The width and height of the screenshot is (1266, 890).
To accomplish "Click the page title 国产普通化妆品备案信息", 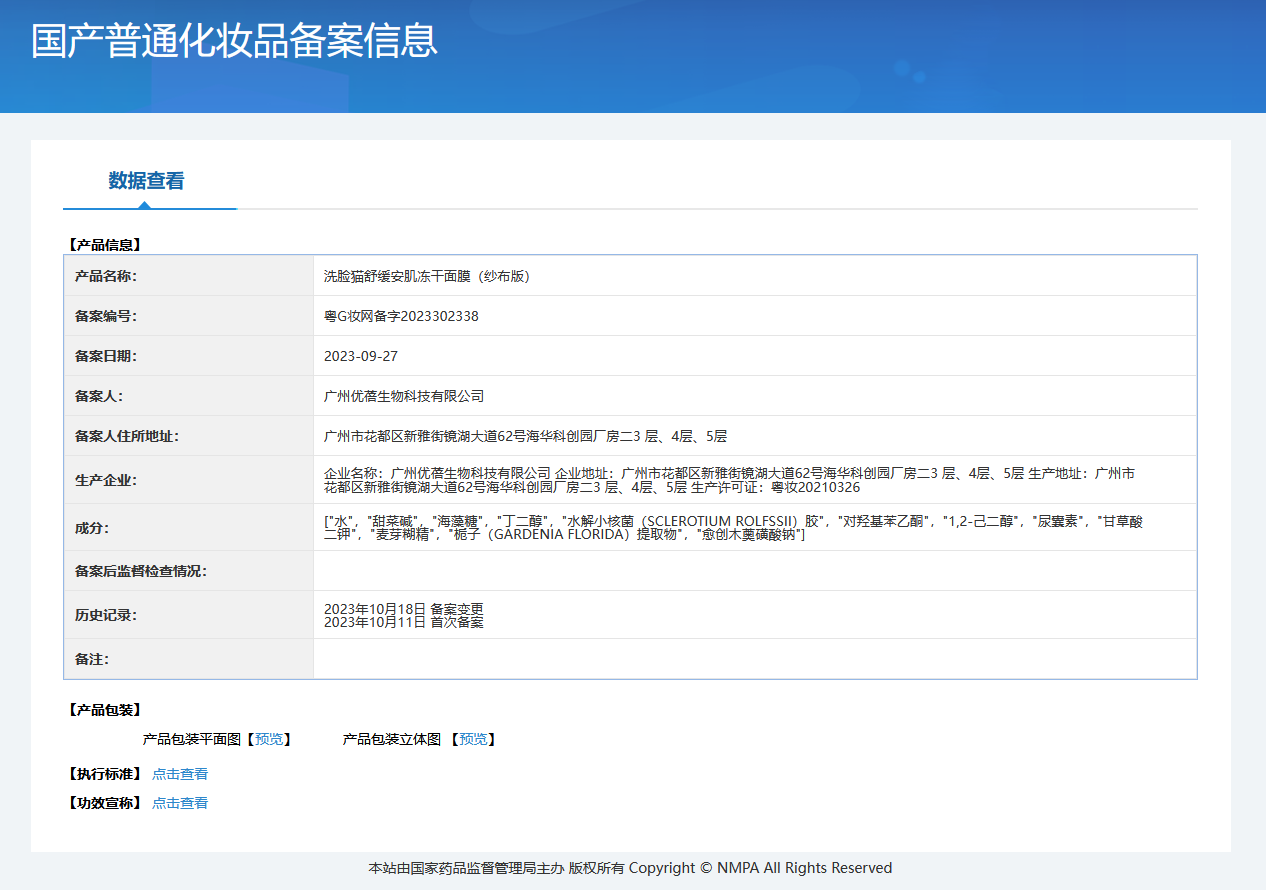I will (234, 42).
